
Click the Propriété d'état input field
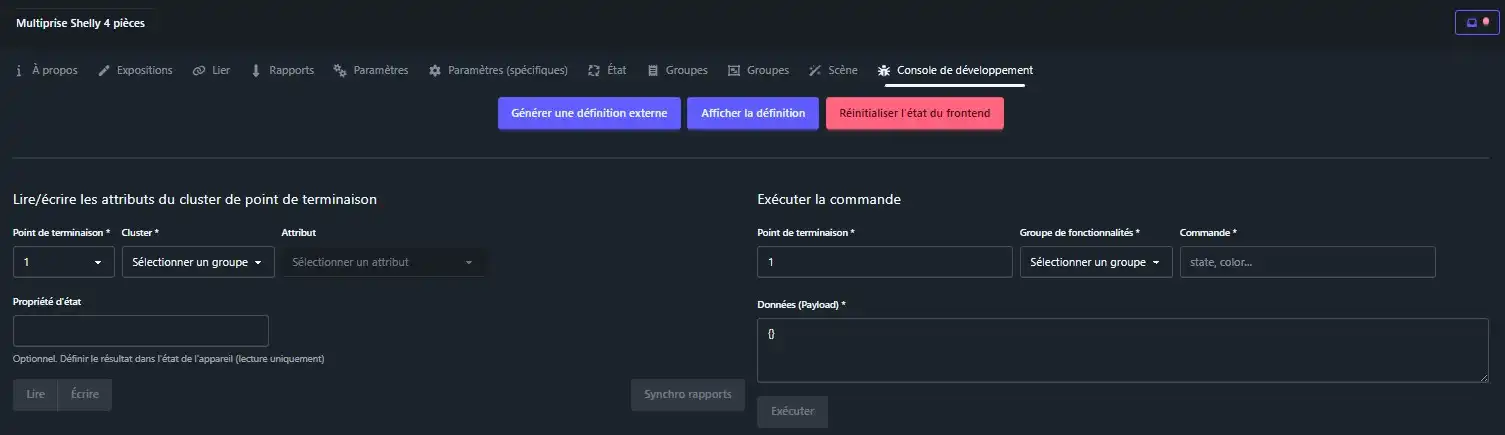(141, 331)
